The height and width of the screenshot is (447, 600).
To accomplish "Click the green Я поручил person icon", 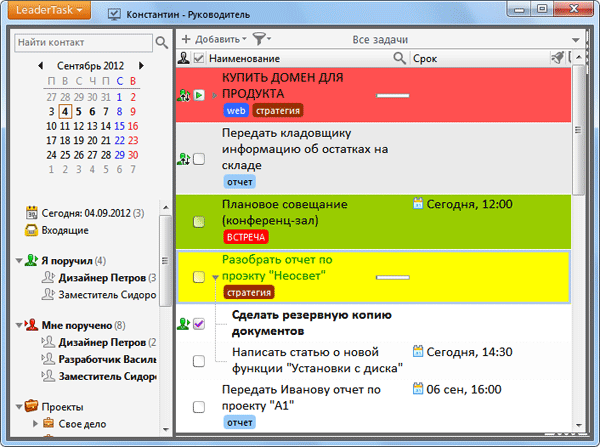I will [31, 260].
